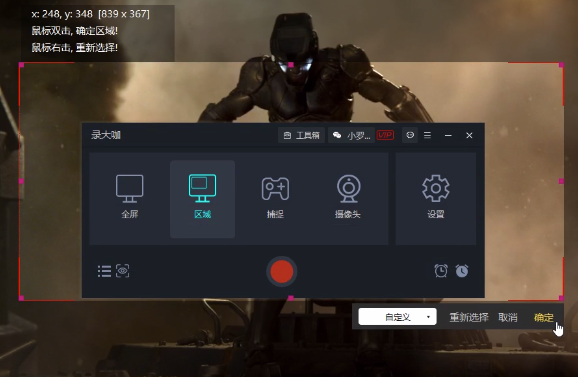The image size is (578, 377).
Task: Open the recordings list icon
Action: coord(104,271)
